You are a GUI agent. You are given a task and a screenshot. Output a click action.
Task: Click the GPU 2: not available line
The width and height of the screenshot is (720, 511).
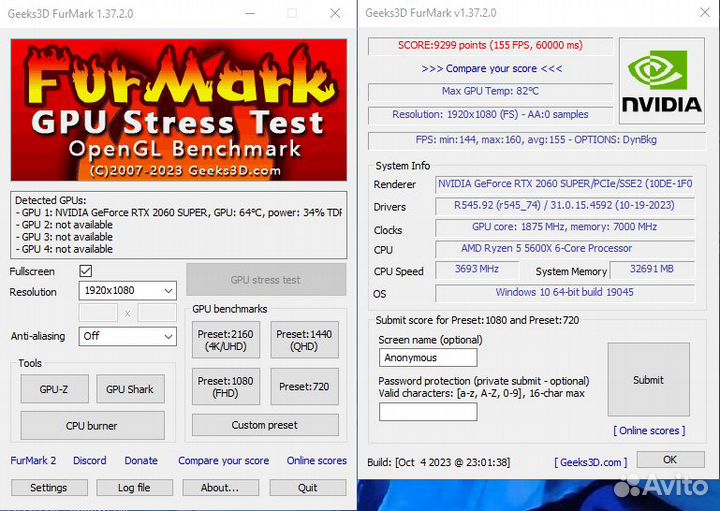pos(64,225)
